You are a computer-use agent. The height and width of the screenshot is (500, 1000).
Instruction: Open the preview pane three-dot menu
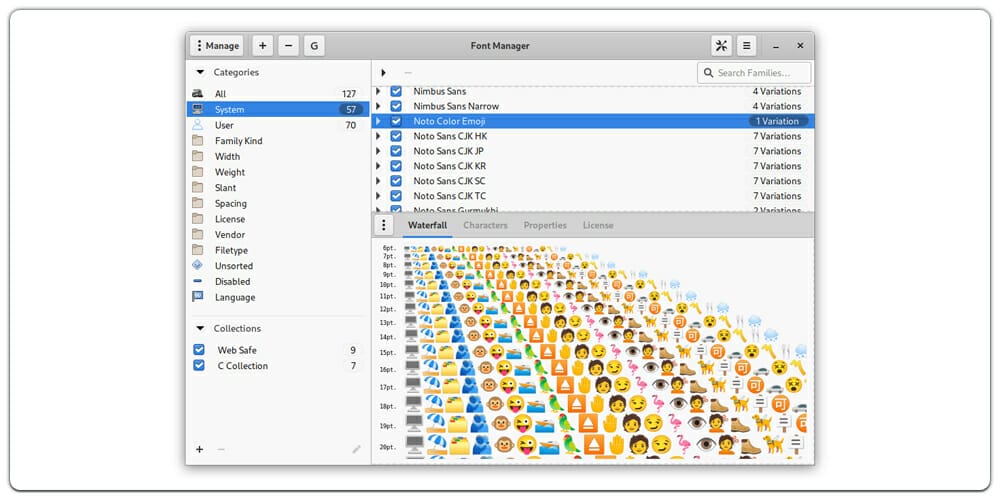(383, 225)
